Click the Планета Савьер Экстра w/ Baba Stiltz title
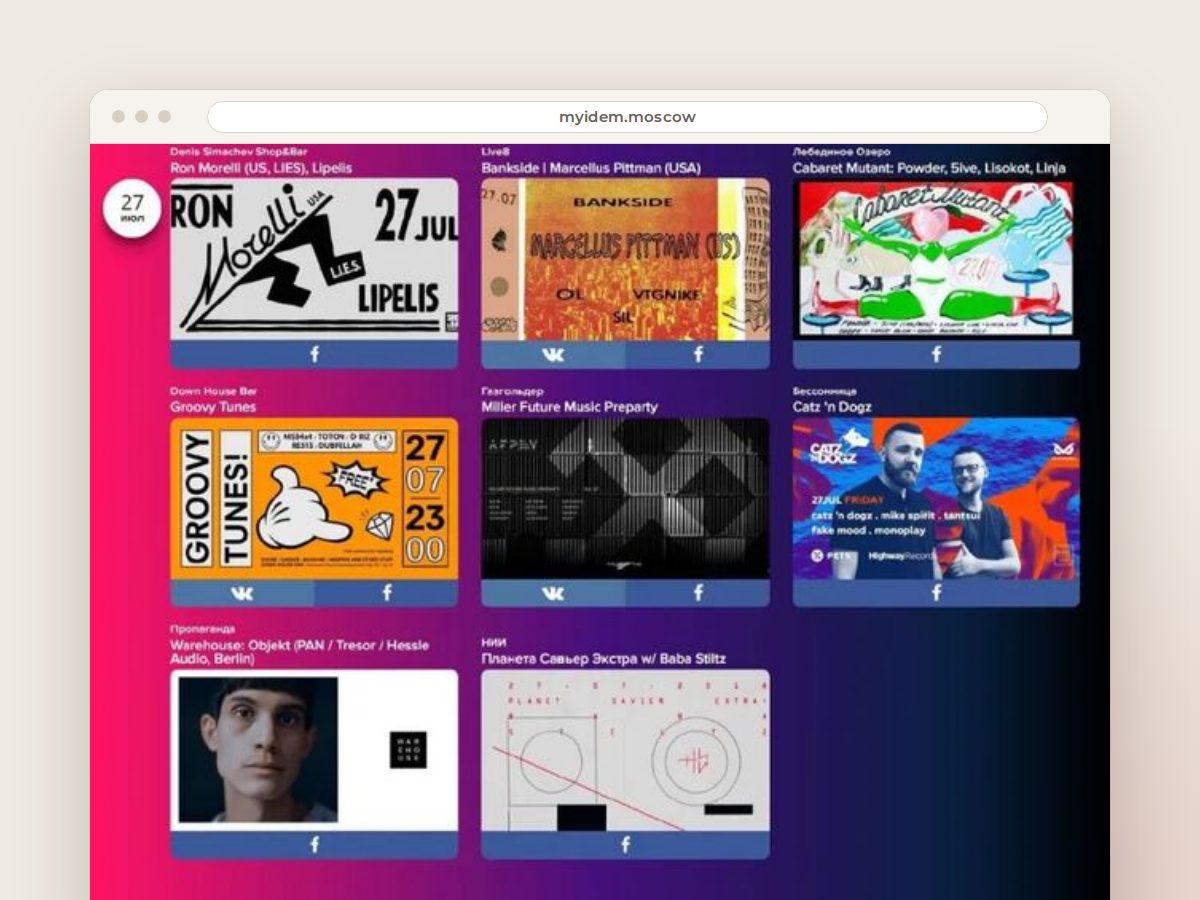 pyautogui.click(x=604, y=659)
